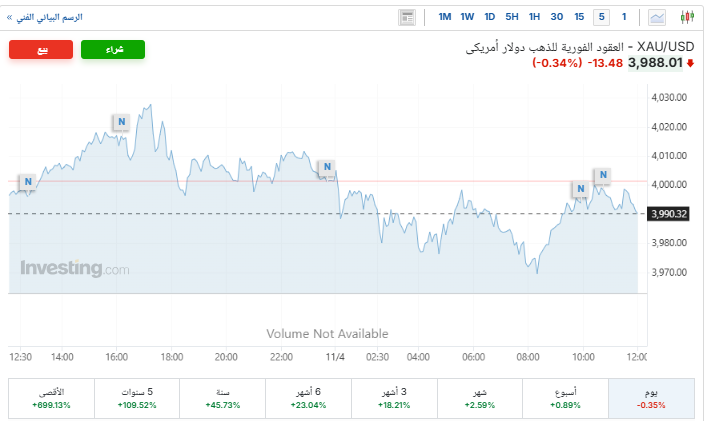Open the N news marker near 16:00
The image size is (707, 421).
[121, 122]
